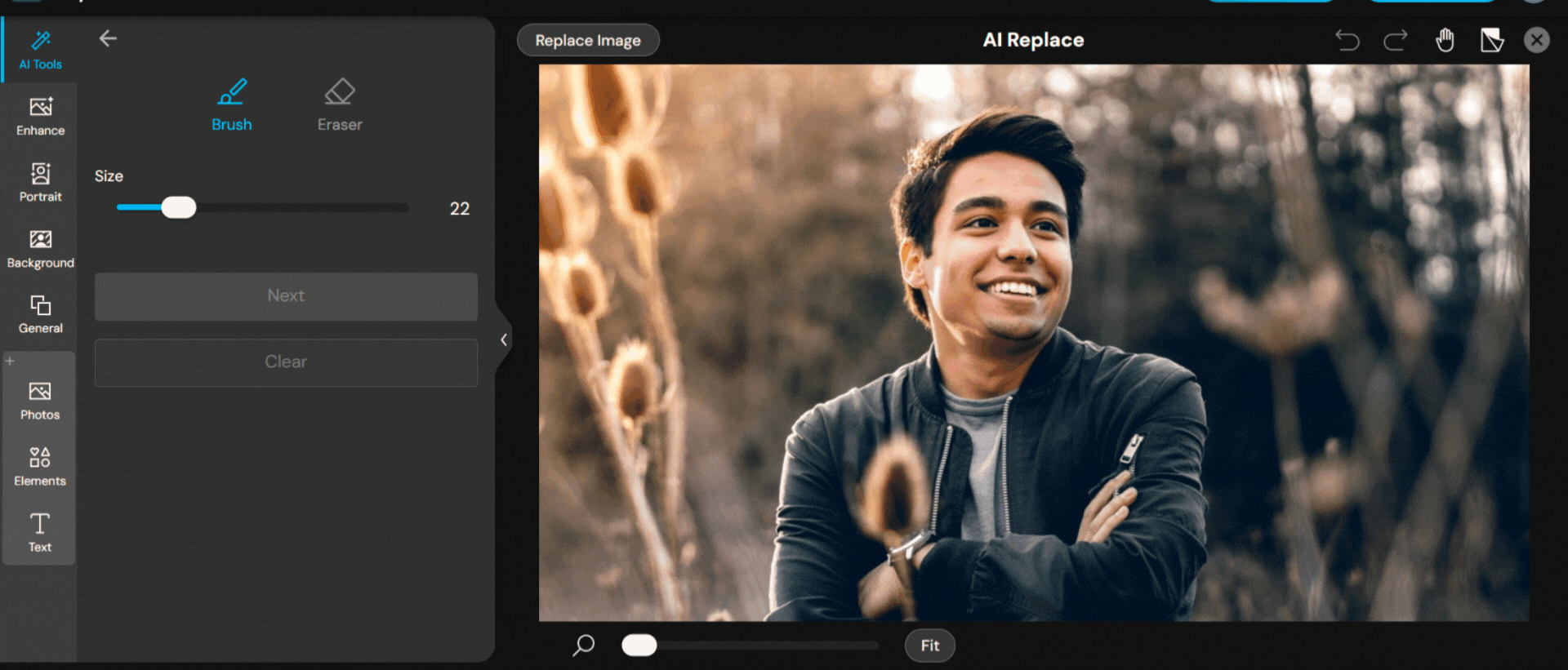This screenshot has width=1568, height=670.
Task: Expand the plus icon above Photos
Action: point(10,360)
